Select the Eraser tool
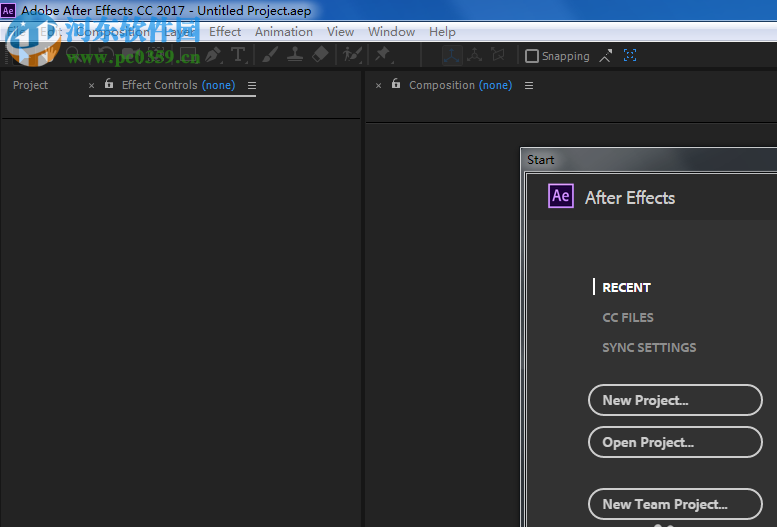 pos(320,55)
